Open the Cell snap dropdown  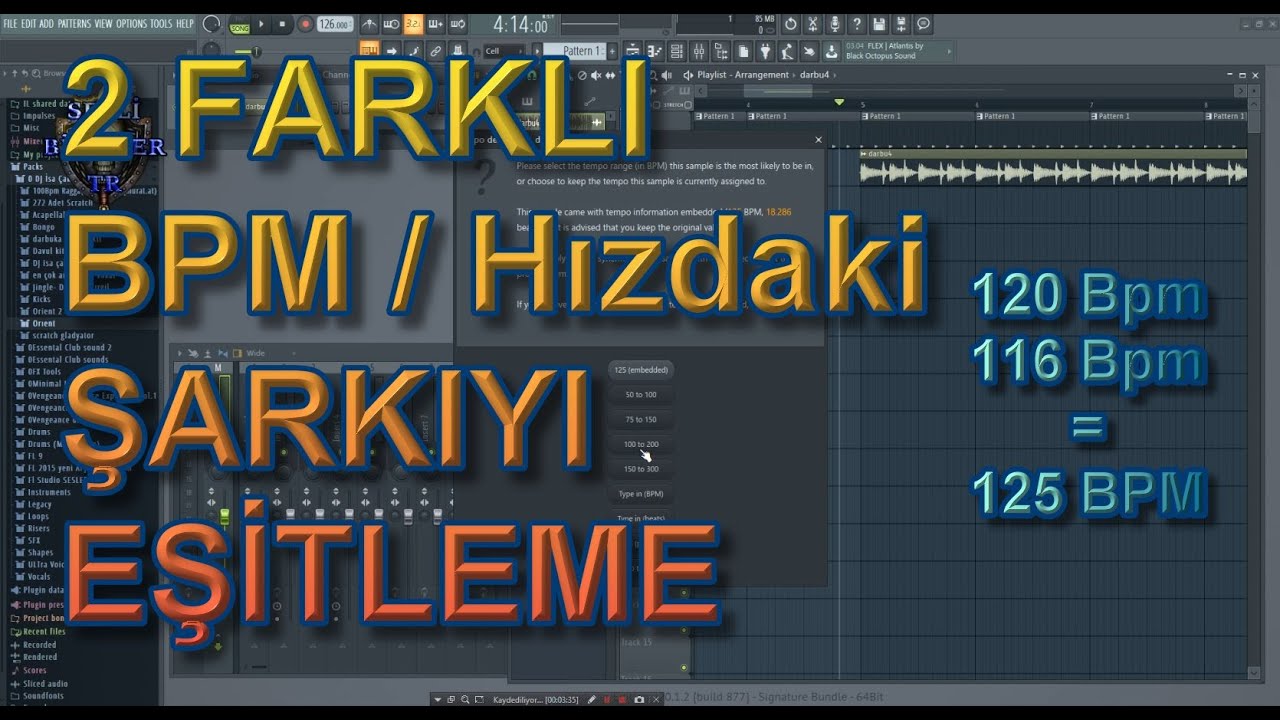click(504, 51)
